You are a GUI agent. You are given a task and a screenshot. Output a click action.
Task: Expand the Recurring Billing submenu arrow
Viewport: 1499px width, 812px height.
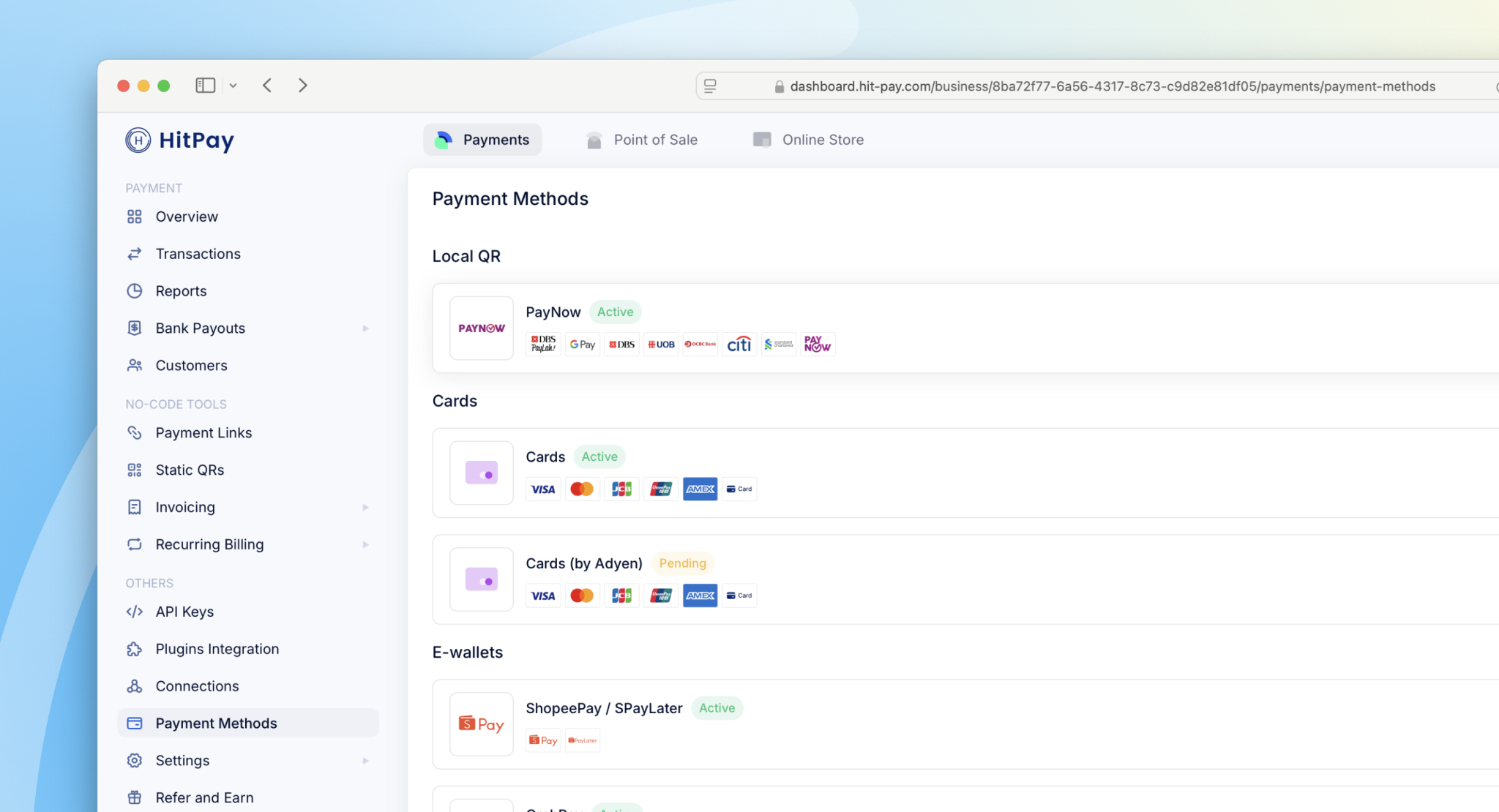[x=365, y=544]
